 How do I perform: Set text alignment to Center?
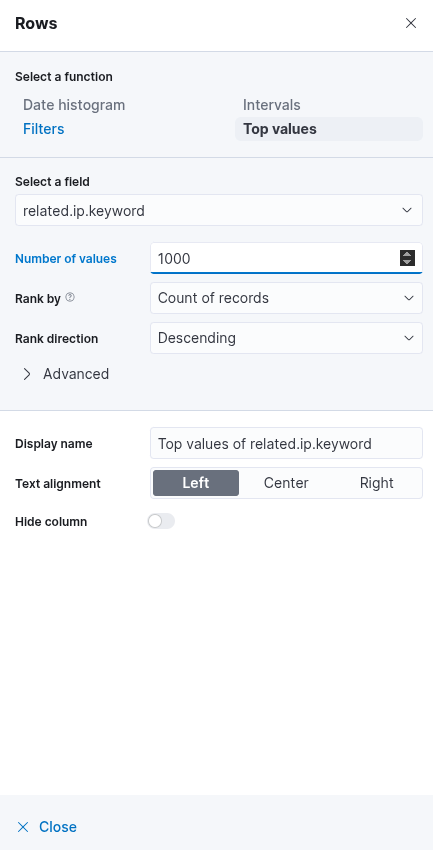286,483
